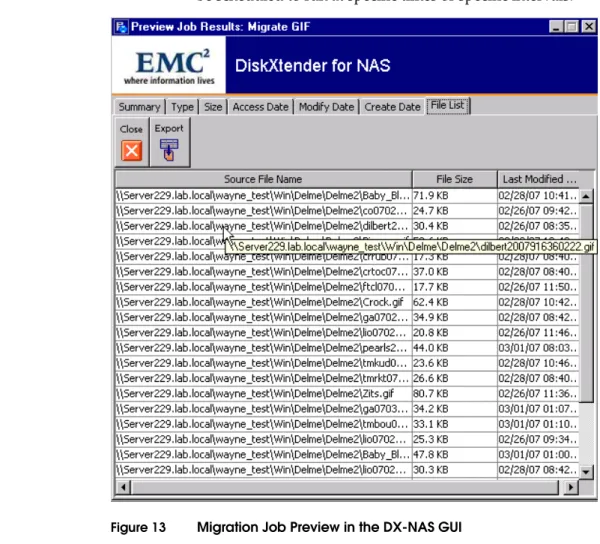Click the 26.6 KB file size cell
The height and width of the screenshot is (544, 600).
coord(455,378)
